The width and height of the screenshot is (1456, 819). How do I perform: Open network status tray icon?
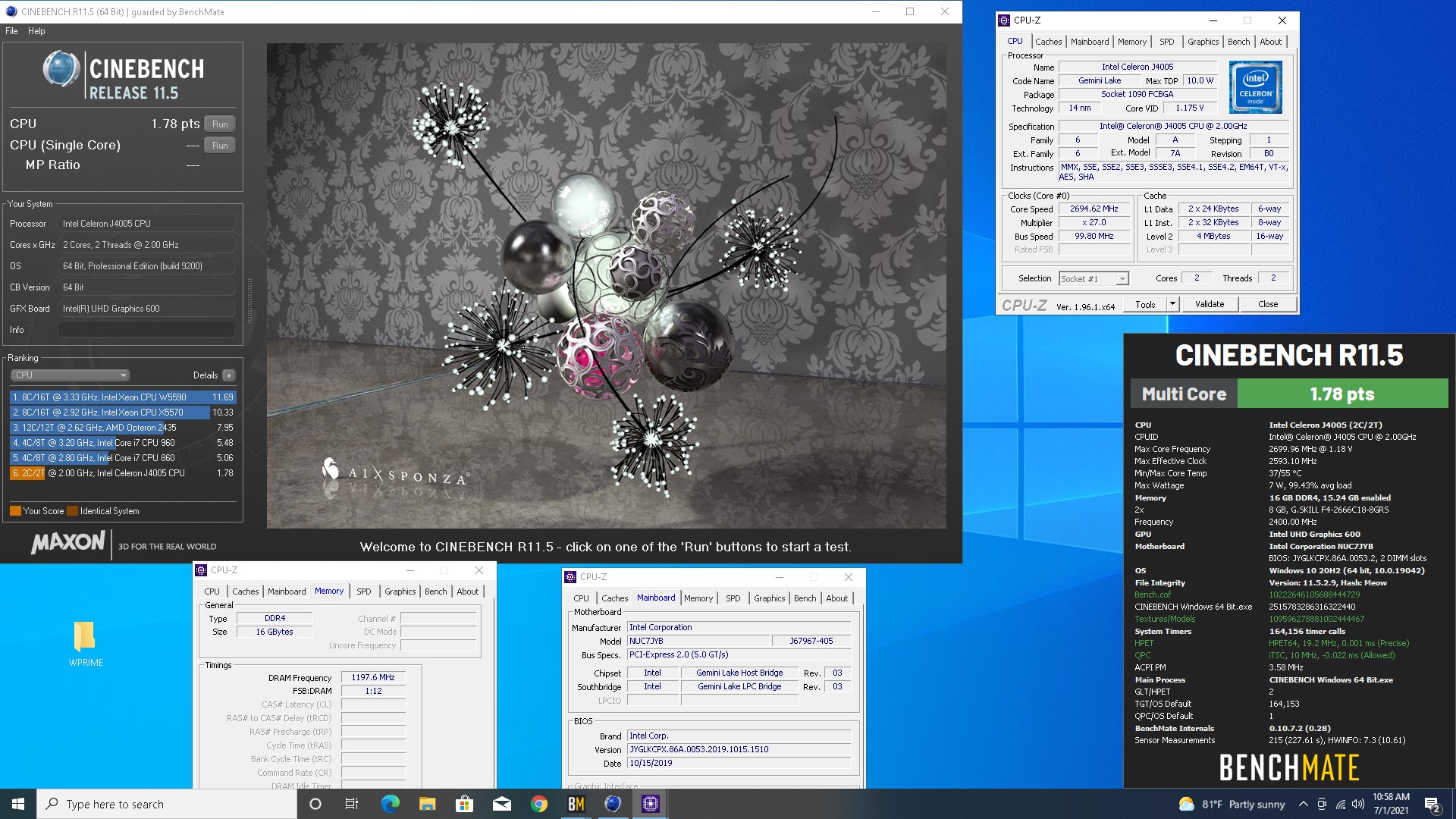click(x=1341, y=804)
